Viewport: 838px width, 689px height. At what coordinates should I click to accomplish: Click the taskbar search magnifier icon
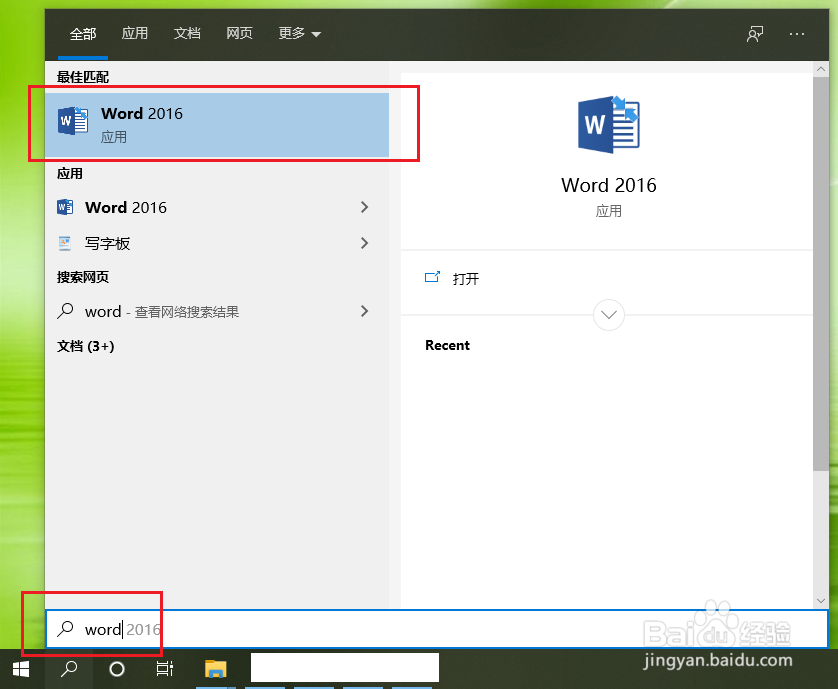69,669
